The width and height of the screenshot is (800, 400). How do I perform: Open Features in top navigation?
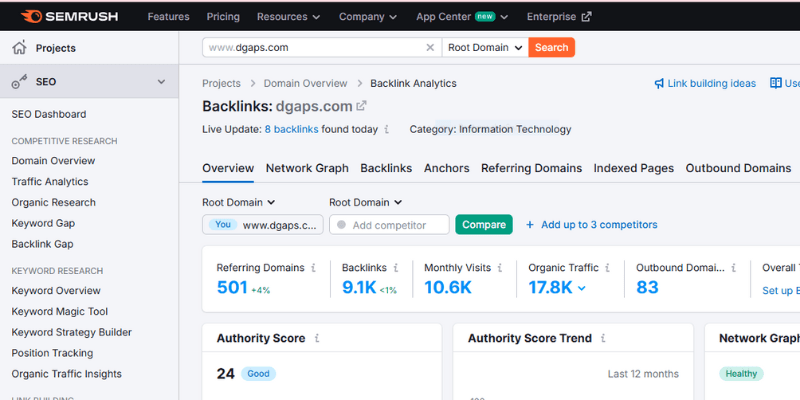coord(168,16)
